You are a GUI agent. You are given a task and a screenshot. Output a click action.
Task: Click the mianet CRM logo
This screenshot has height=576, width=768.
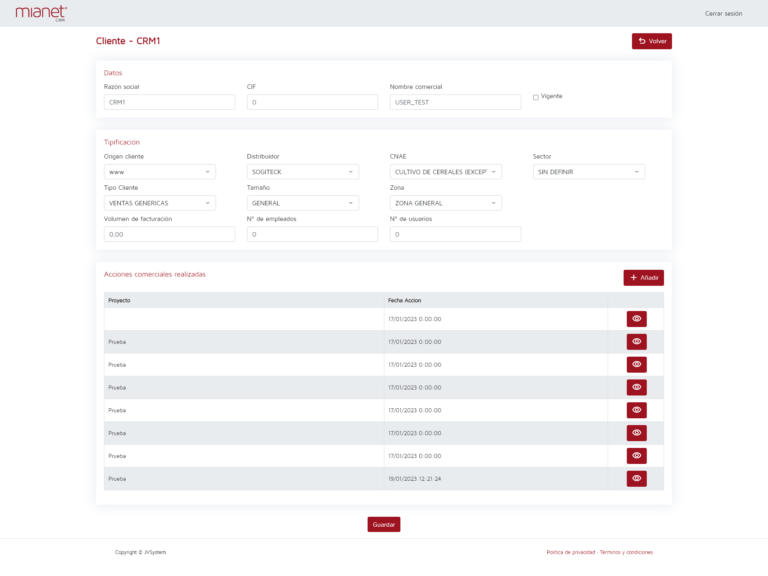coord(41,13)
